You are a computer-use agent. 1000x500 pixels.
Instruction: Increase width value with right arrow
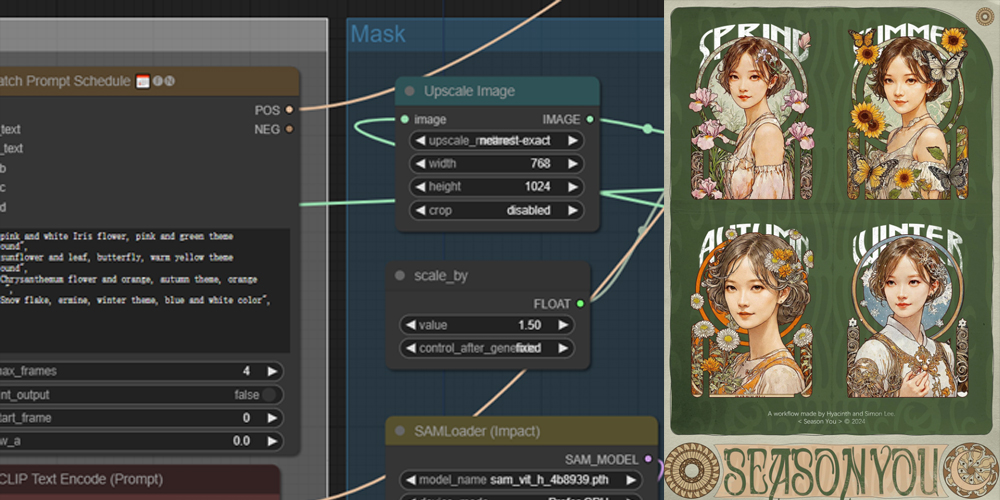point(573,164)
